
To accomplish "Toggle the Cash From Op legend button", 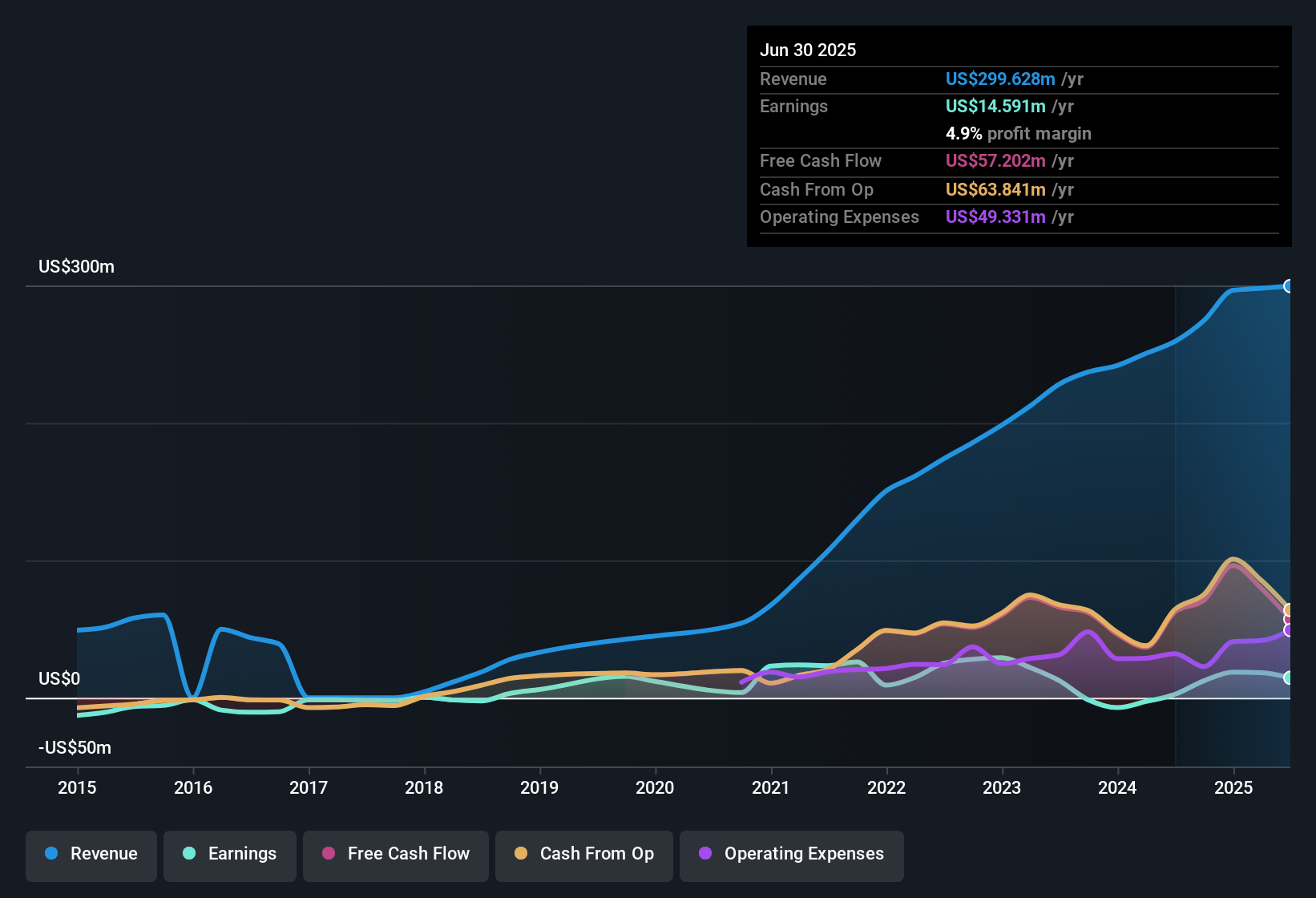I will click(x=584, y=854).
